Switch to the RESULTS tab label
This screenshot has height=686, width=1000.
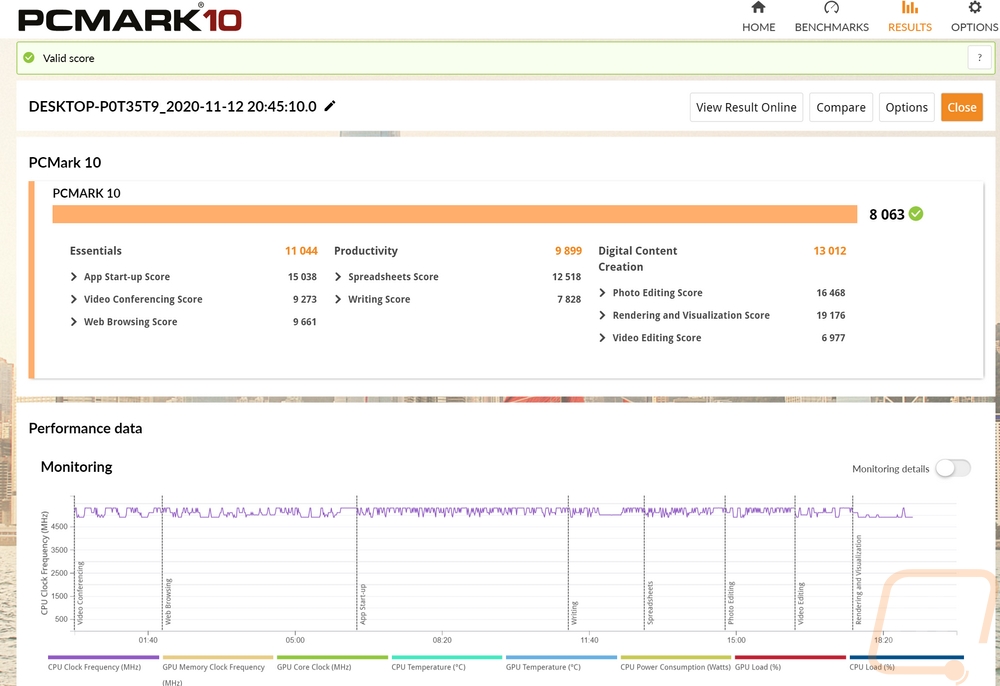pos(910,27)
